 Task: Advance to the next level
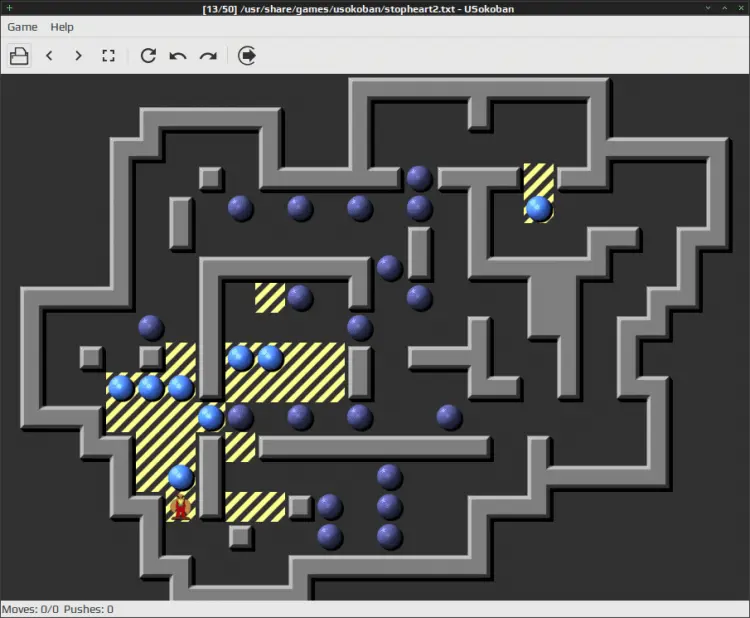78,56
